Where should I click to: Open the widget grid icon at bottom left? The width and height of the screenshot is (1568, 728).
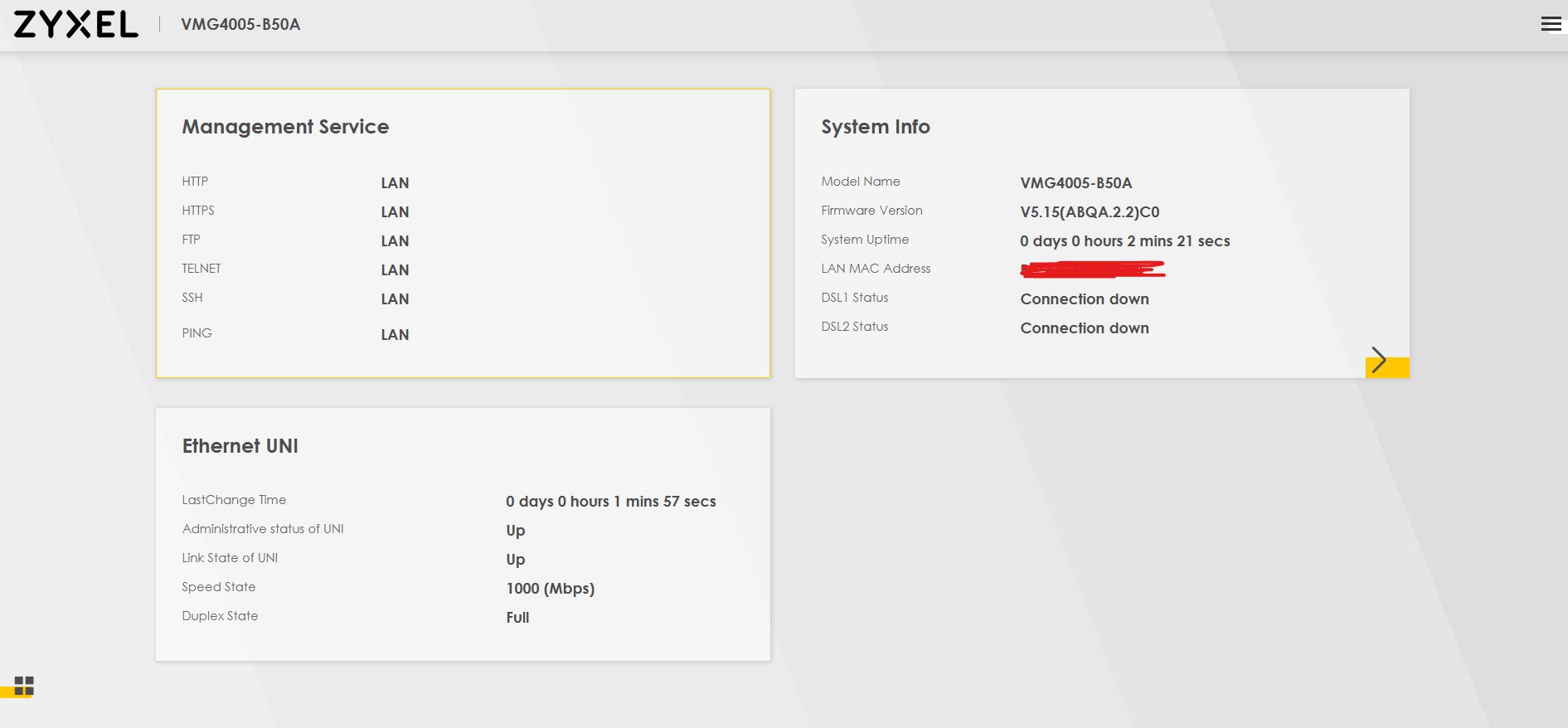coord(24,686)
